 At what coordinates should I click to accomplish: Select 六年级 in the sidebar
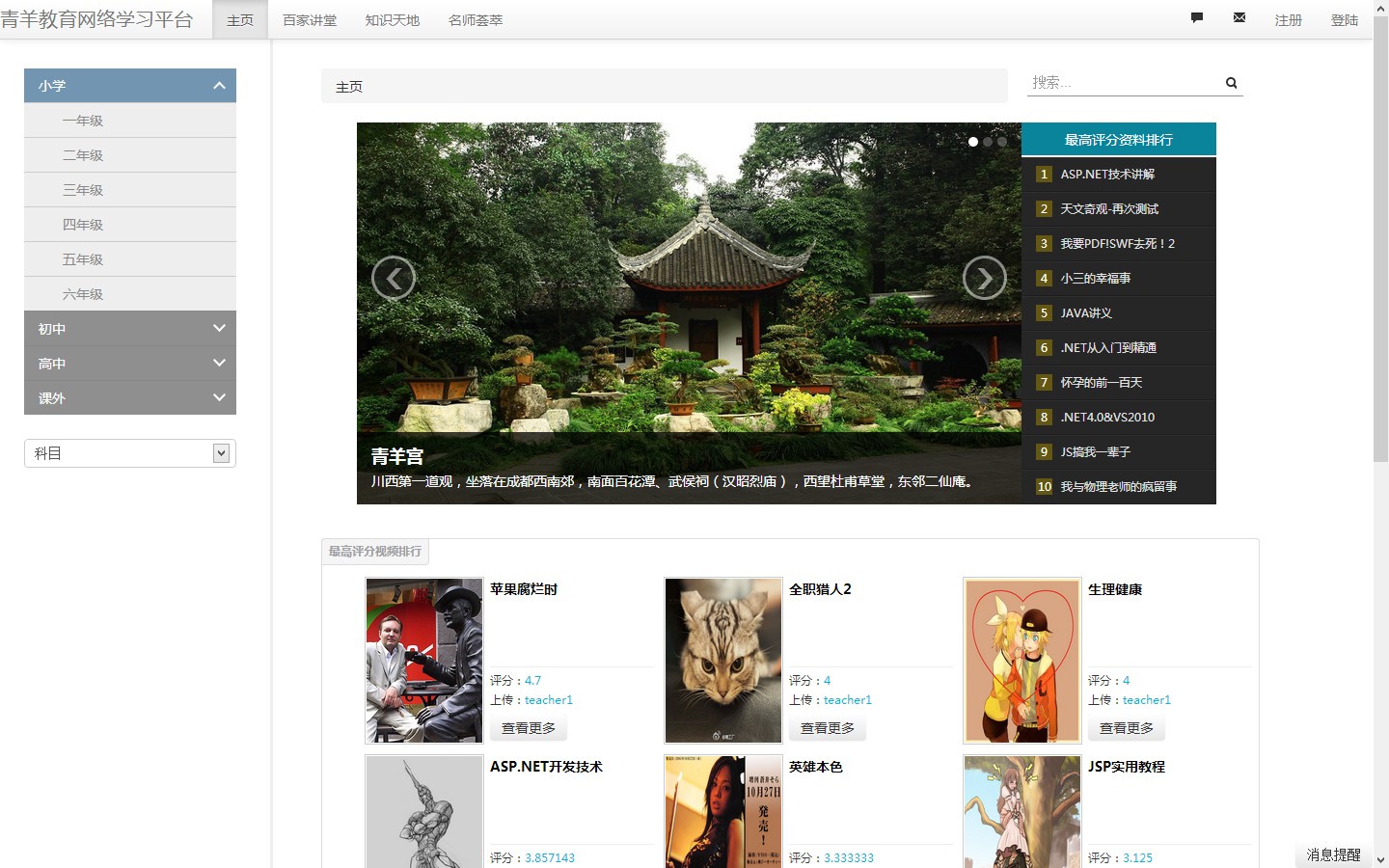point(130,294)
